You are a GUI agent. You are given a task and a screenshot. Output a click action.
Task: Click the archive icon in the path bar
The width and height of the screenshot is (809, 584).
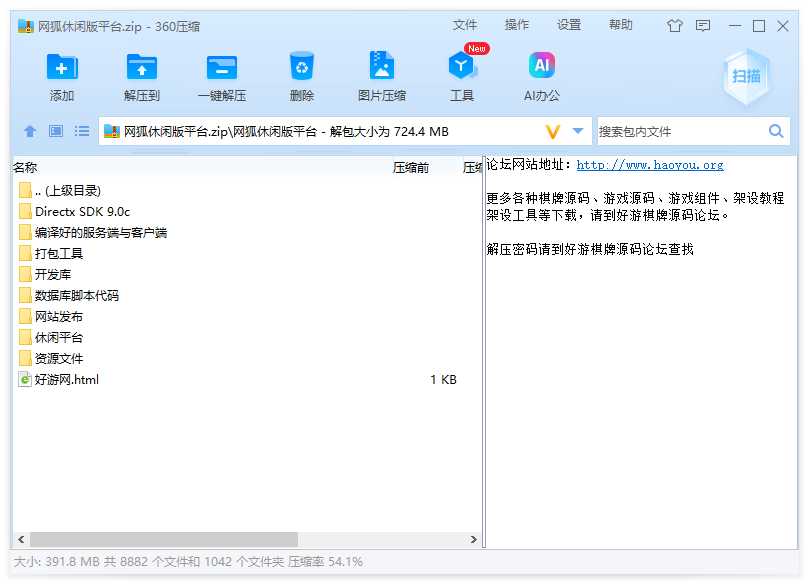coord(111,132)
